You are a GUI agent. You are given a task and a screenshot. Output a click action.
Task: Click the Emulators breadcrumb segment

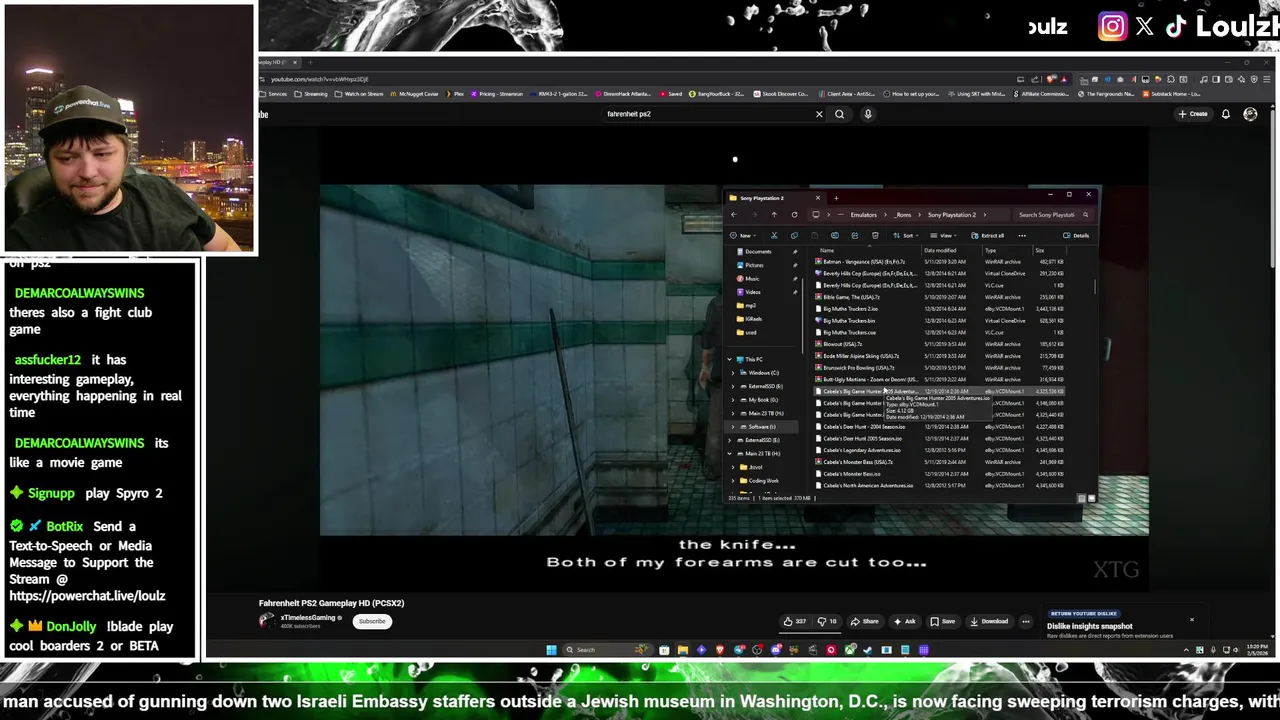pos(864,215)
